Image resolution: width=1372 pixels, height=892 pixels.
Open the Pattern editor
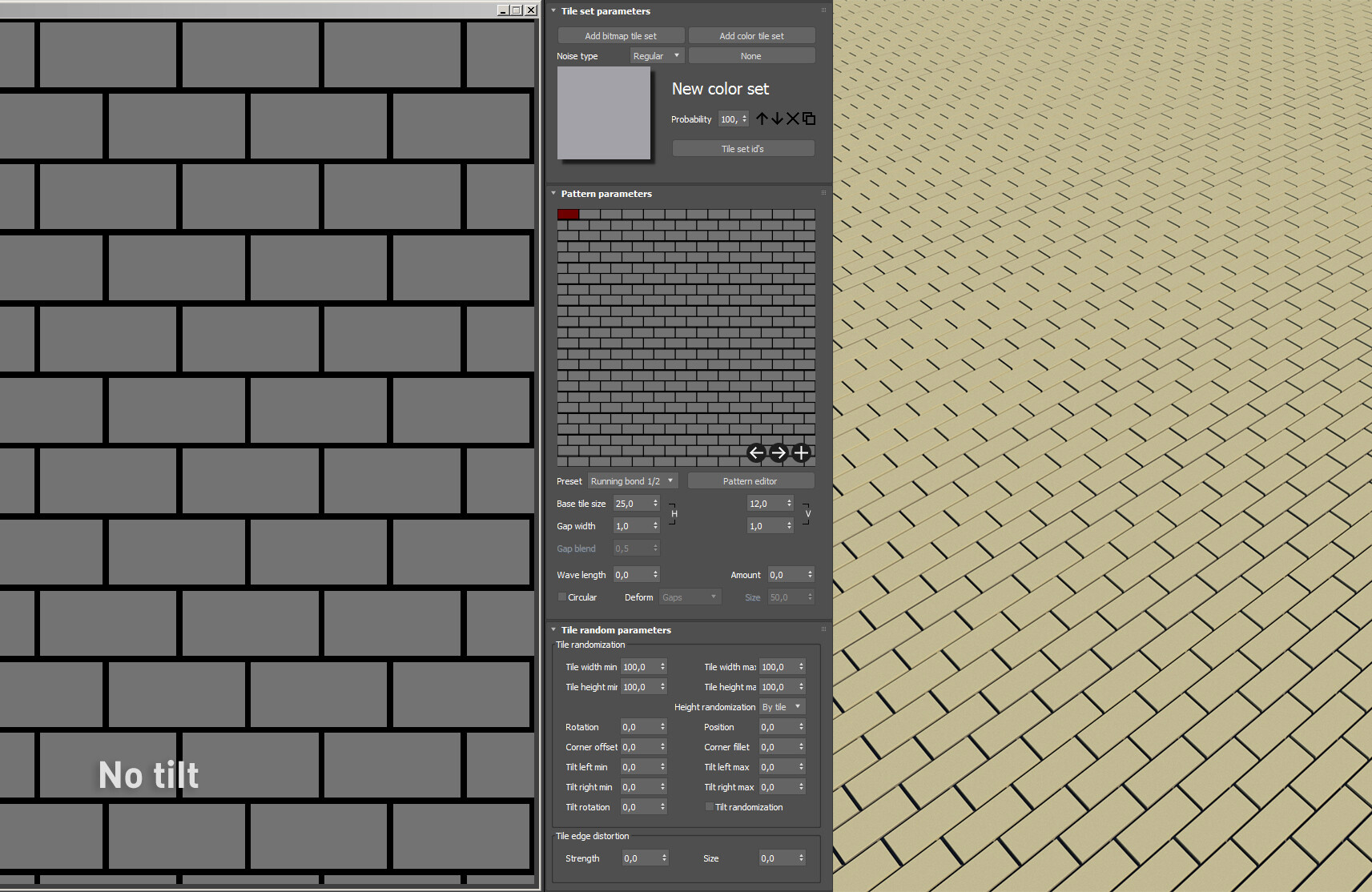tap(750, 481)
